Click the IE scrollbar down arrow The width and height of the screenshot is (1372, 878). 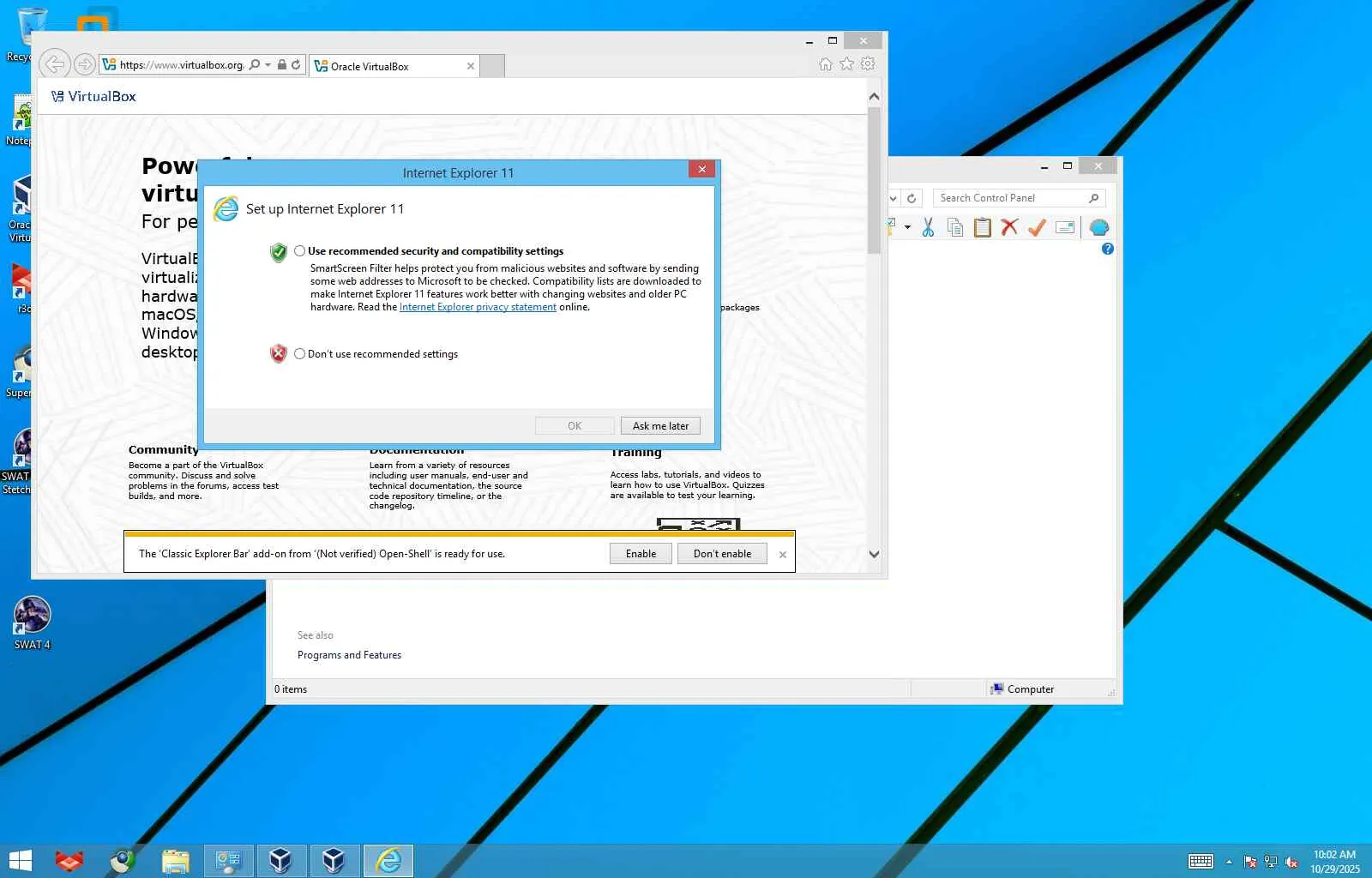tap(874, 554)
